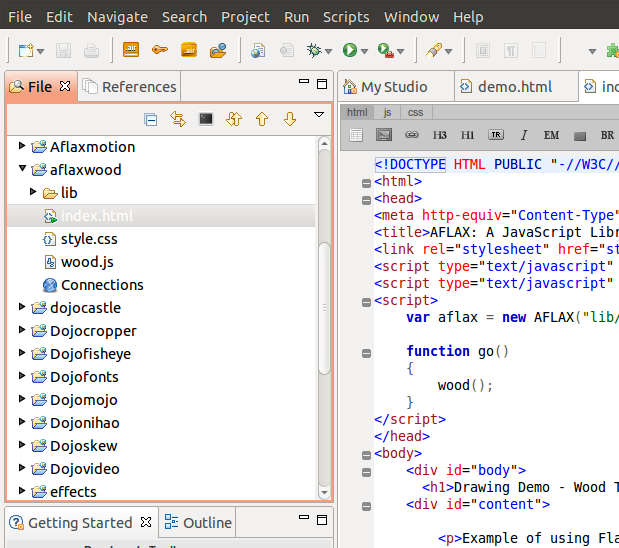The height and width of the screenshot is (548, 619).
Task: Open the Help menu
Action: coord(468,17)
